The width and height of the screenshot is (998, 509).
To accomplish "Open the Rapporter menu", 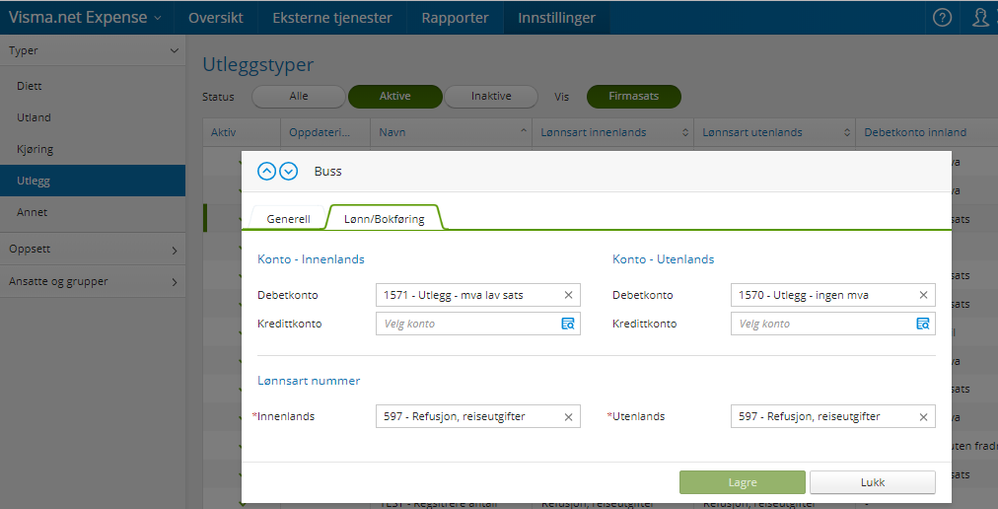I will pyautogui.click(x=455, y=17).
